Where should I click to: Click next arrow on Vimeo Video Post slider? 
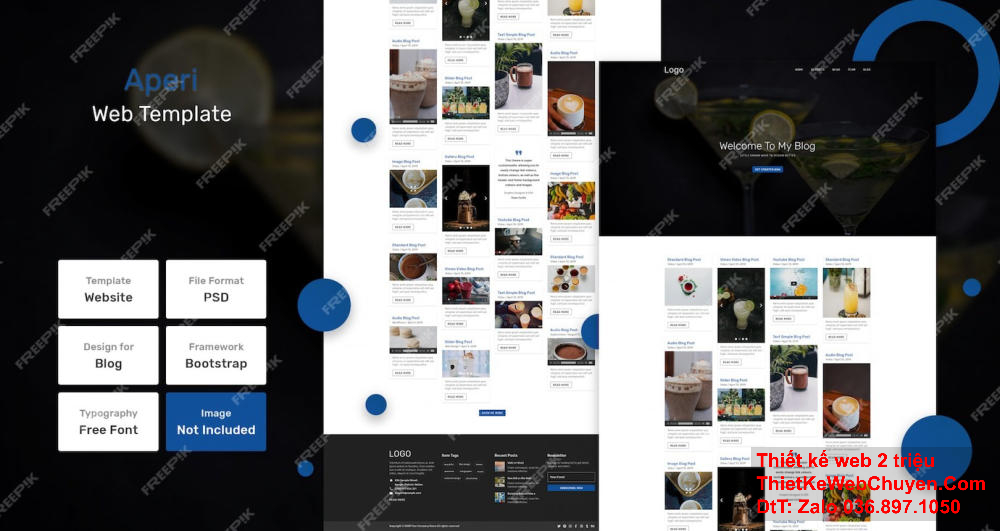(x=761, y=306)
